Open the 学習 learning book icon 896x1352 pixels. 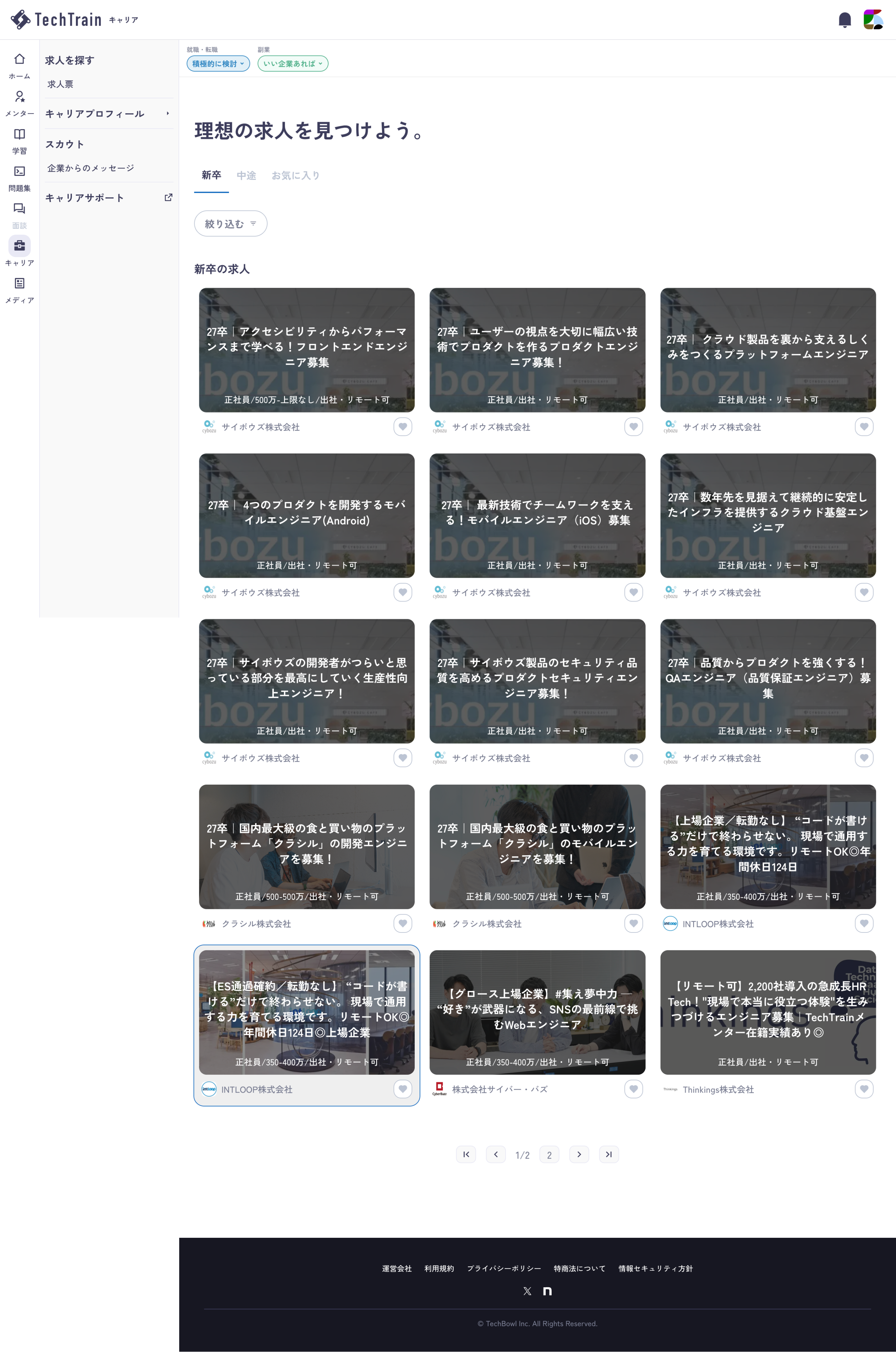[x=19, y=134]
